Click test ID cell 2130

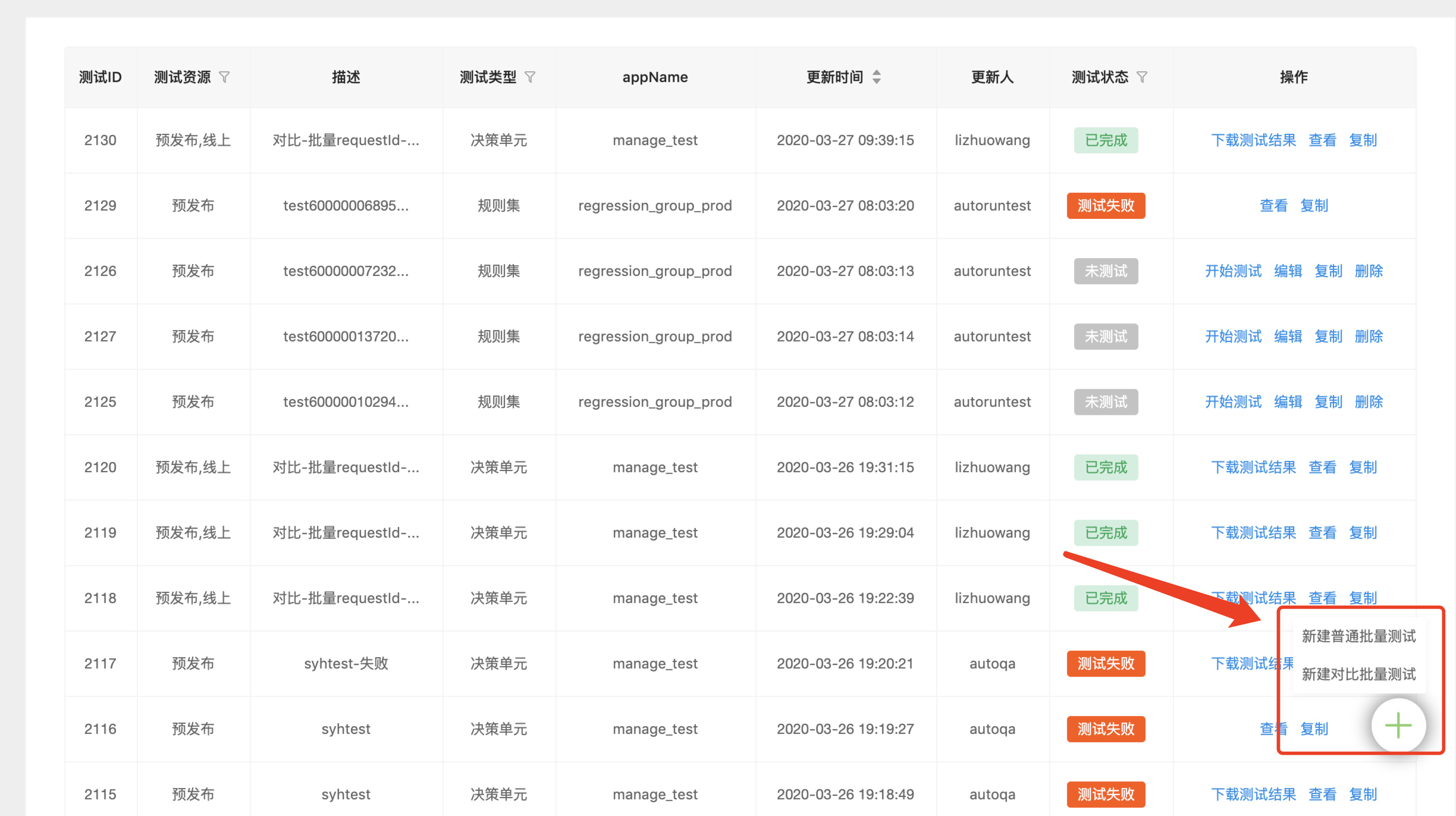(100, 140)
